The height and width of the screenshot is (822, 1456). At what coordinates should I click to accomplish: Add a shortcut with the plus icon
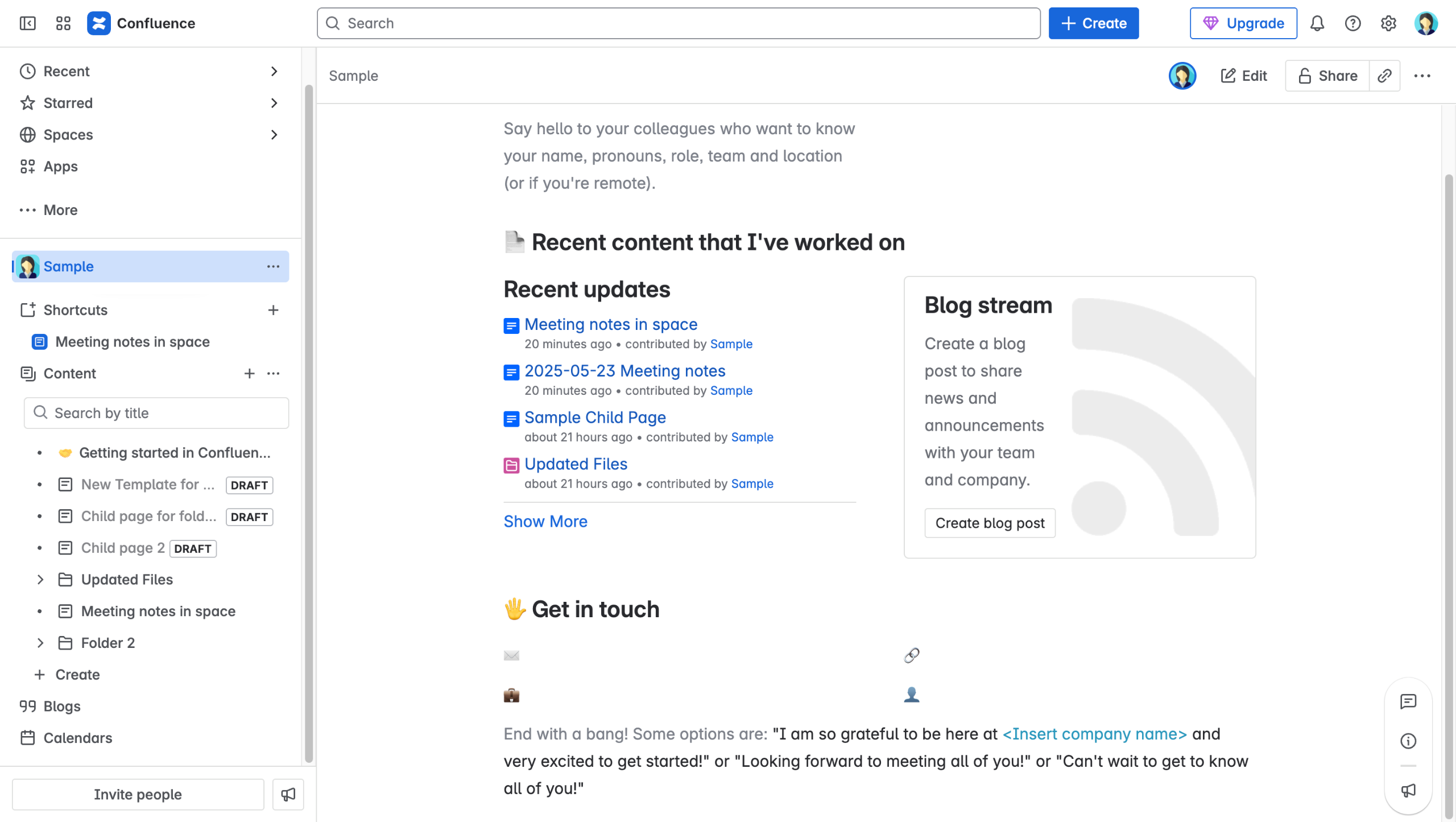point(273,310)
